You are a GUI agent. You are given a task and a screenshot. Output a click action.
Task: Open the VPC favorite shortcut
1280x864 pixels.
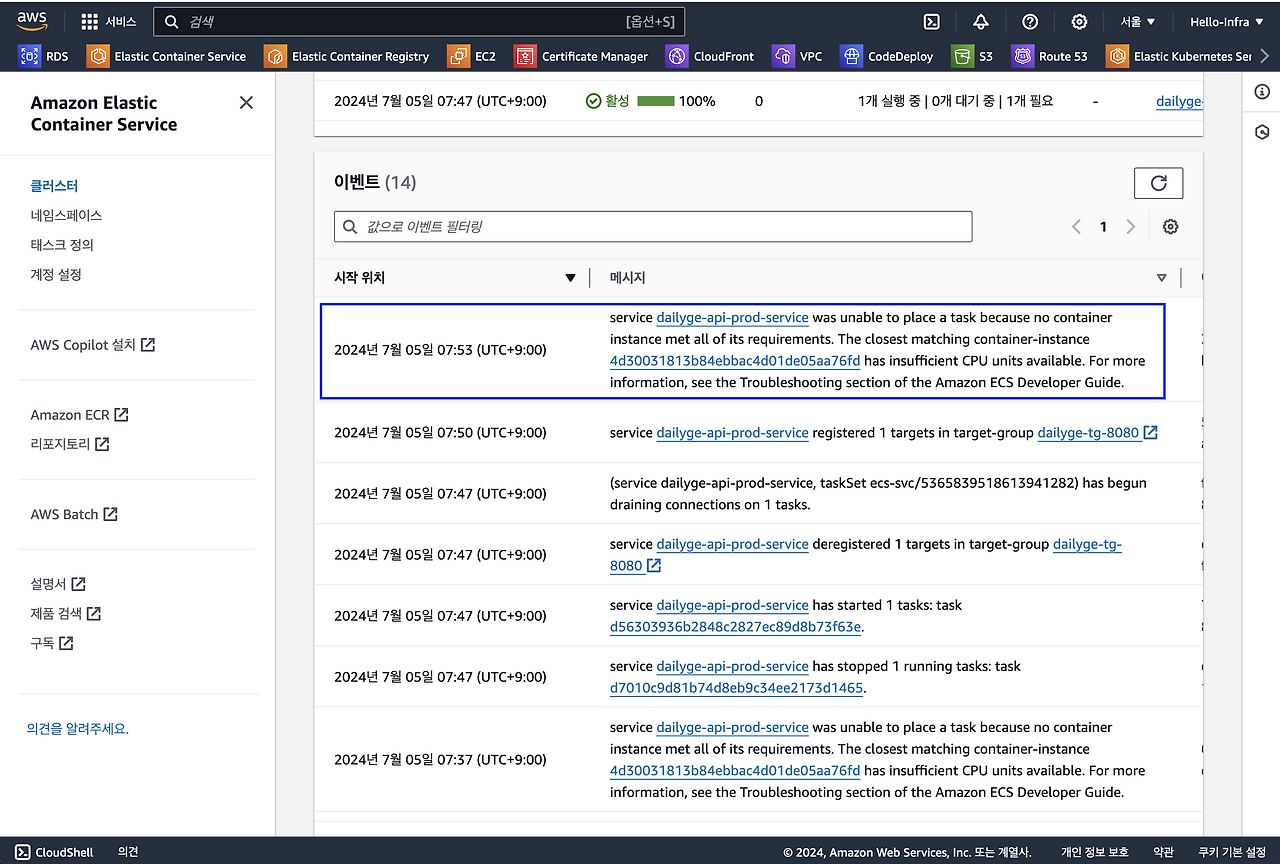pos(797,56)
